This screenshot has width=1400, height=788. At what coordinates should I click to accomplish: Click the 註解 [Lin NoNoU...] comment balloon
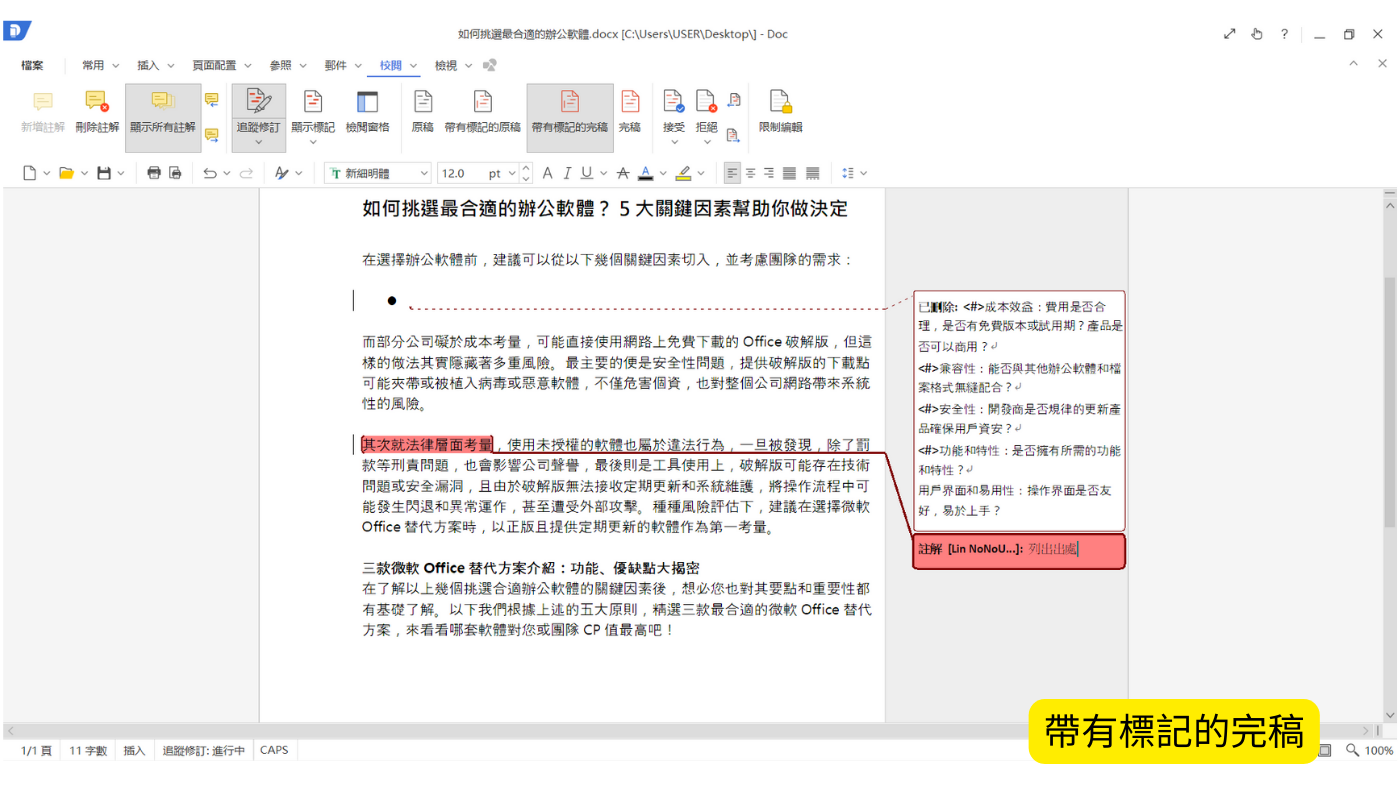point(1019,551)
